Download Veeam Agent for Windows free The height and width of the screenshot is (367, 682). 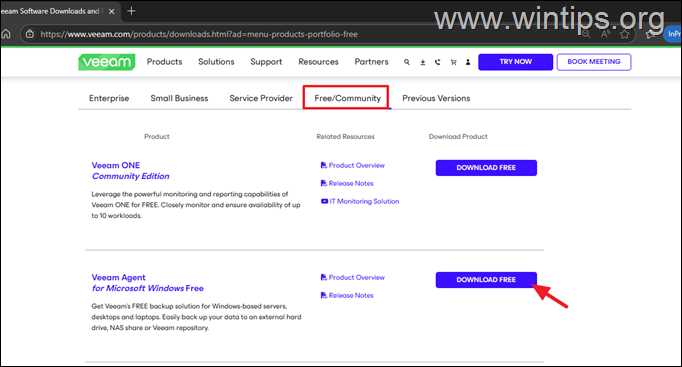[x=486, y=280]
